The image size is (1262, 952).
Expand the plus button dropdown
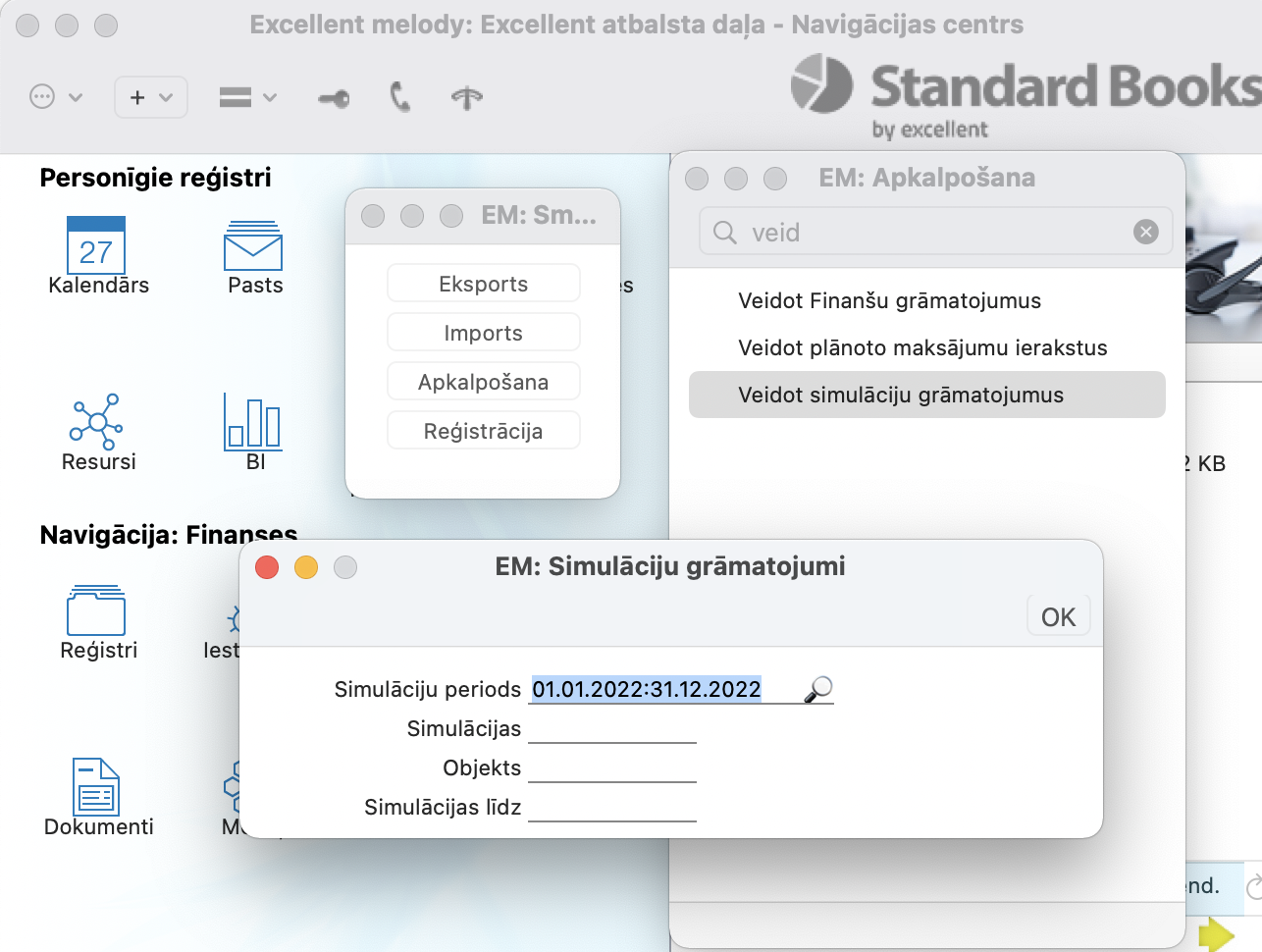[x=151, y=97]
